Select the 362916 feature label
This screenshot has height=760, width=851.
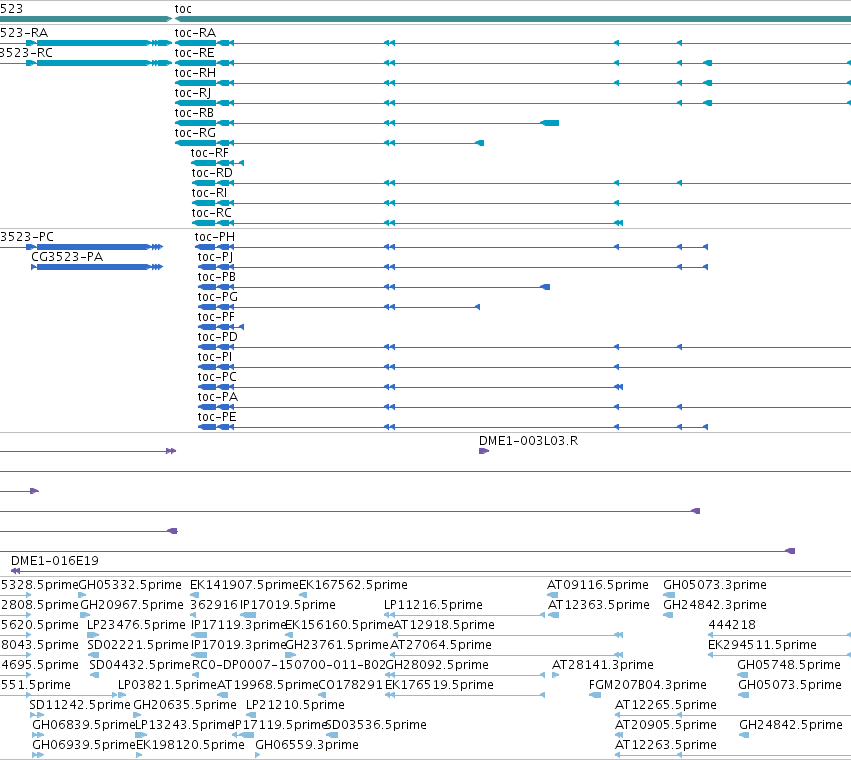point(214,605)
